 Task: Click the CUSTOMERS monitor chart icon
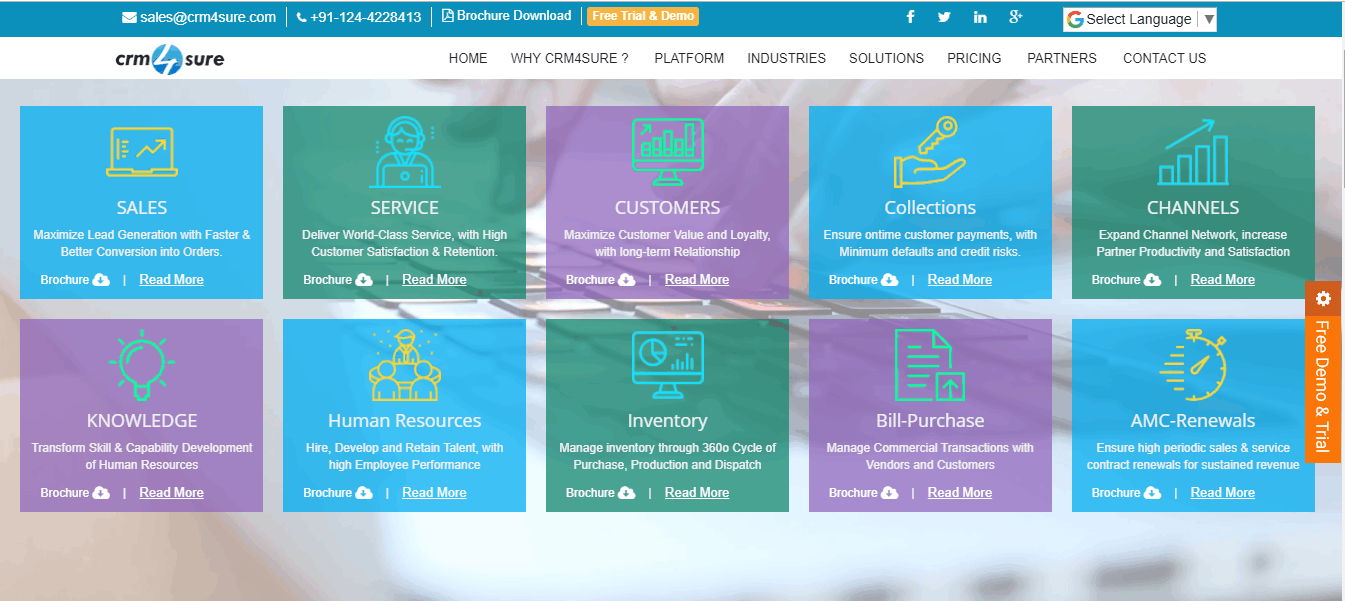(668, 152)
